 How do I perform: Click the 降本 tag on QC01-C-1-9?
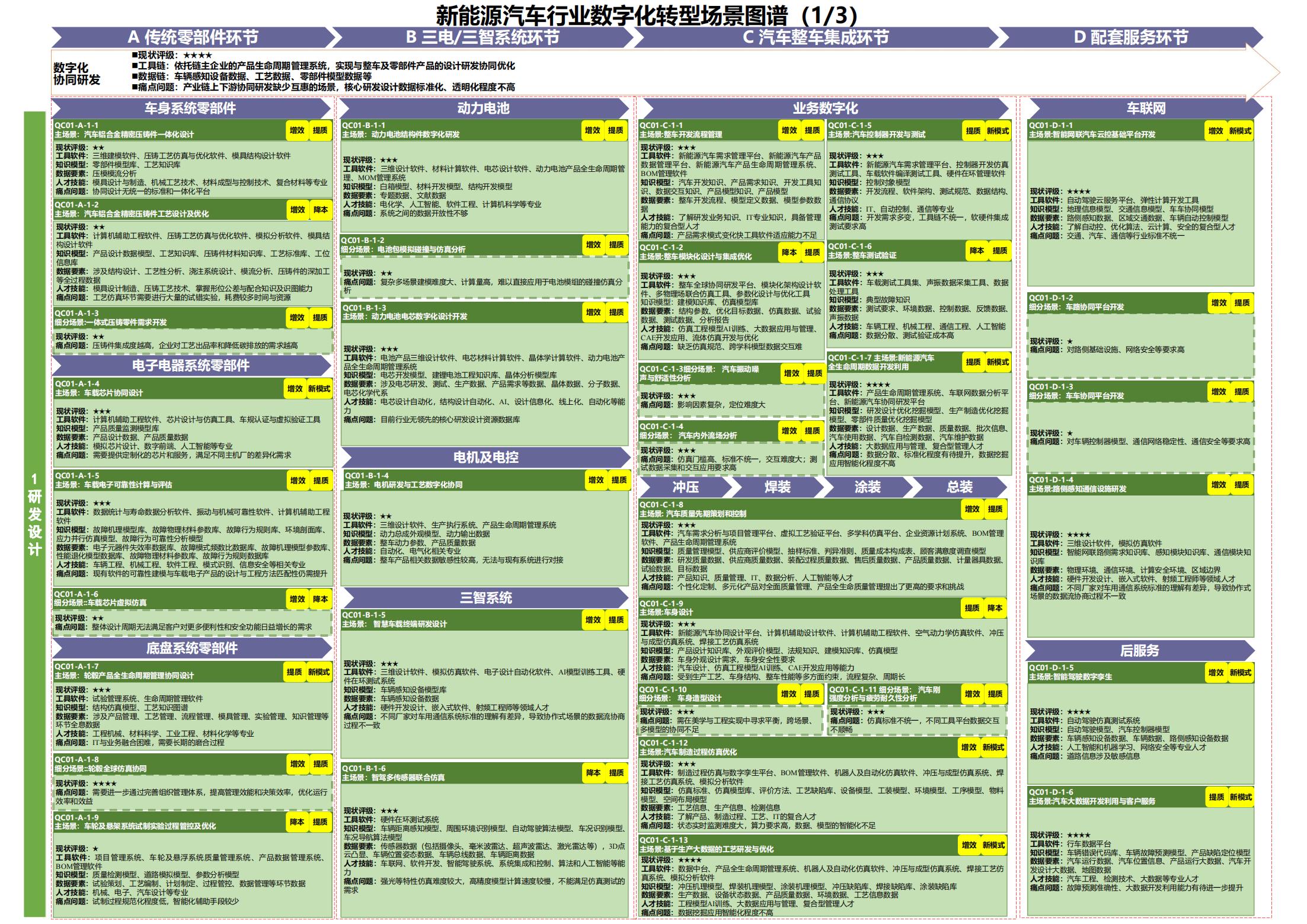point(995,608)
